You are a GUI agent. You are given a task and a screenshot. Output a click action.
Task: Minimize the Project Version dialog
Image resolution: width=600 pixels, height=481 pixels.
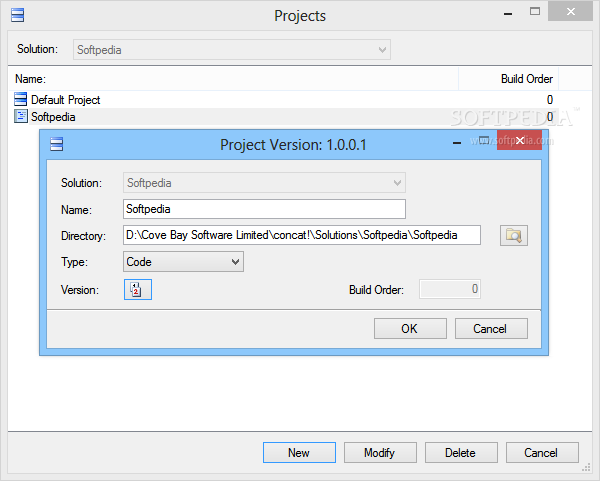click(457, 142)
